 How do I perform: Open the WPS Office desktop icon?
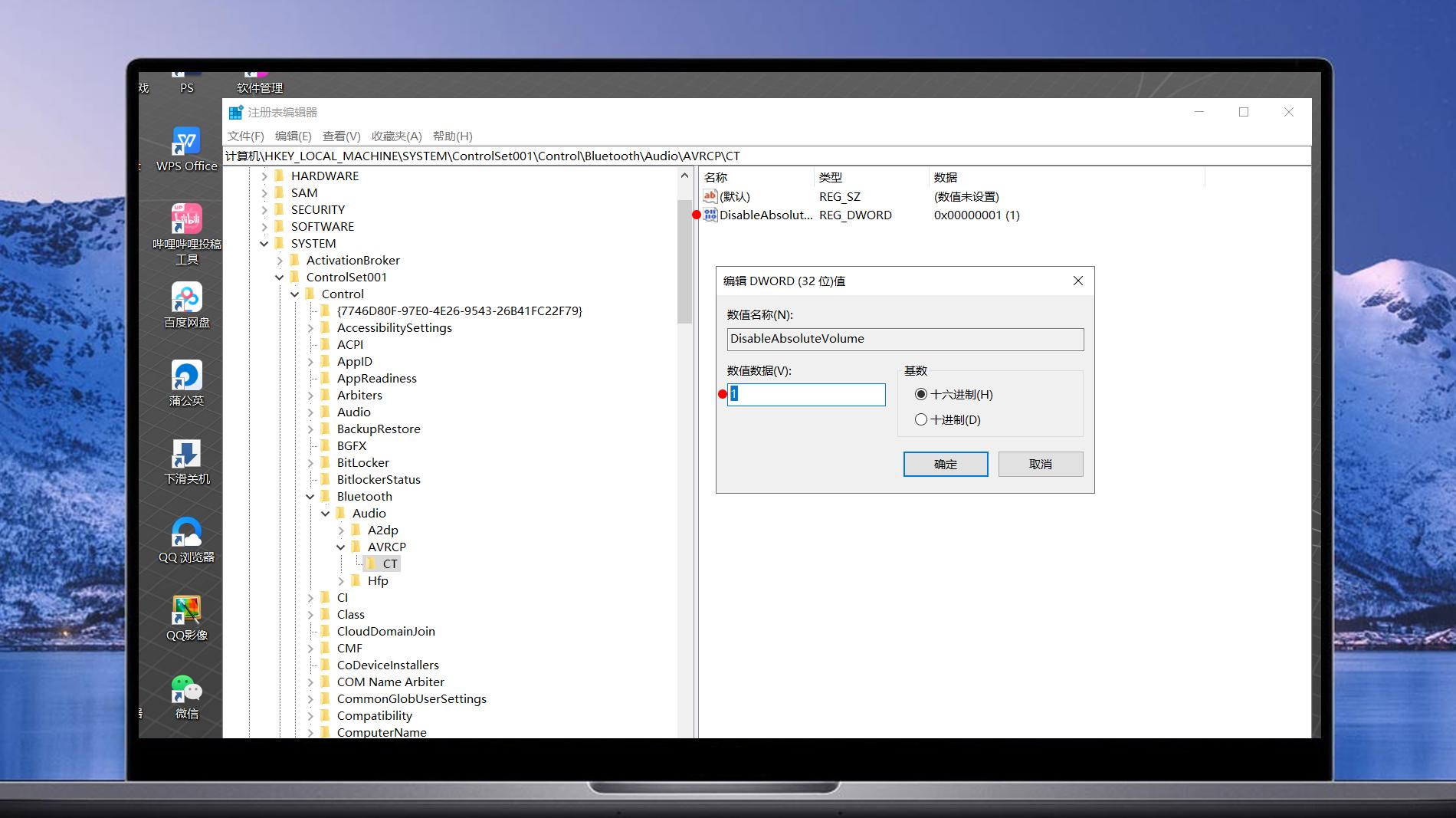coord(186,143)
